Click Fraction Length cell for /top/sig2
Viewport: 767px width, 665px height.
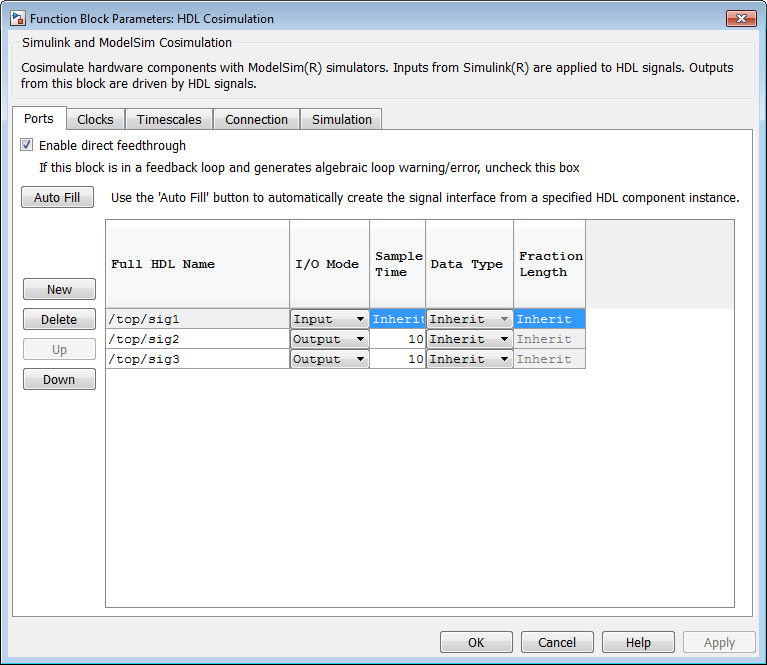click(549, 339)
